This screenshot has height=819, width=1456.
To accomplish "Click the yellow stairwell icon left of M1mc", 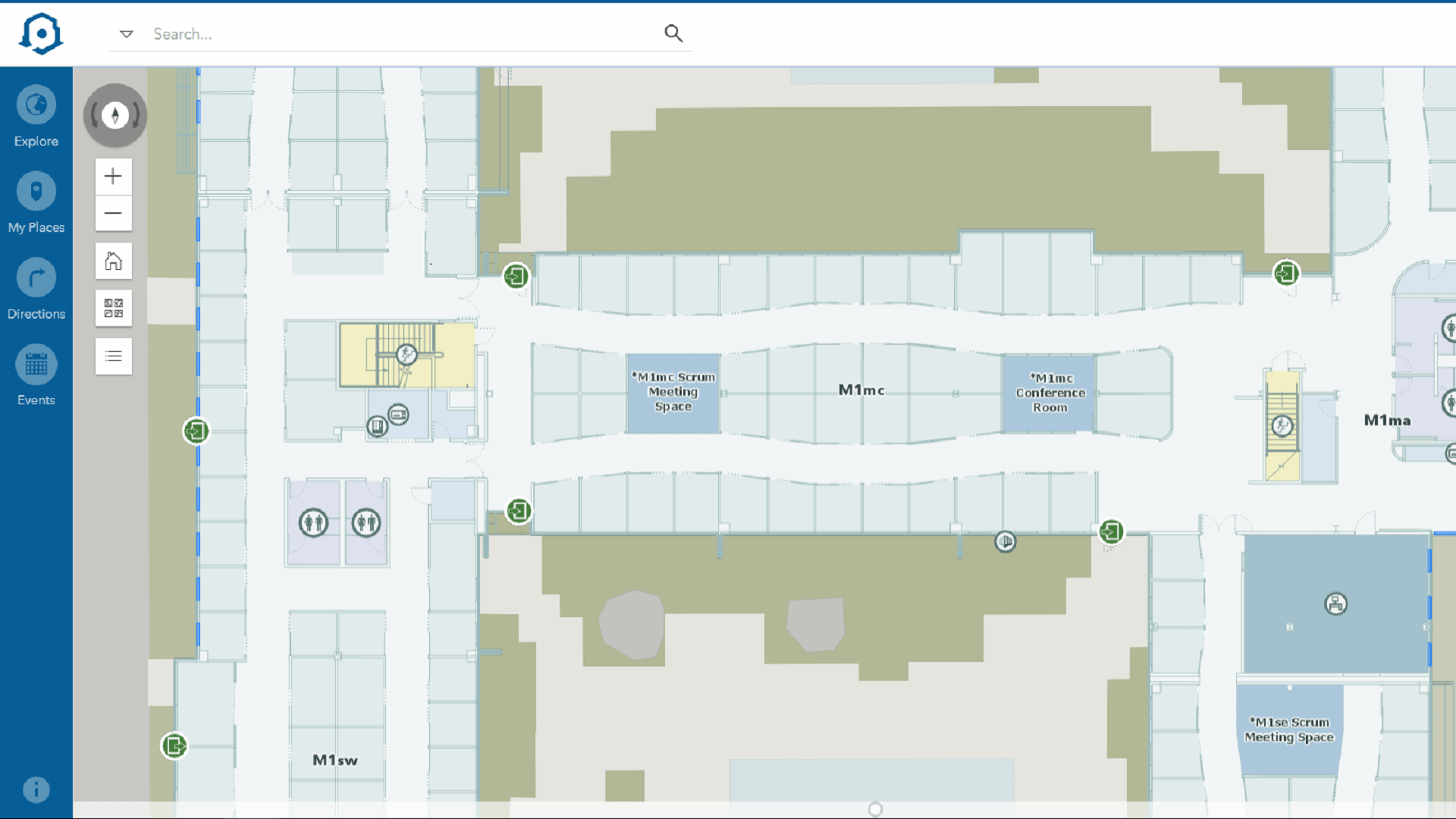I will pyautogui.click(x=406, y=354).
